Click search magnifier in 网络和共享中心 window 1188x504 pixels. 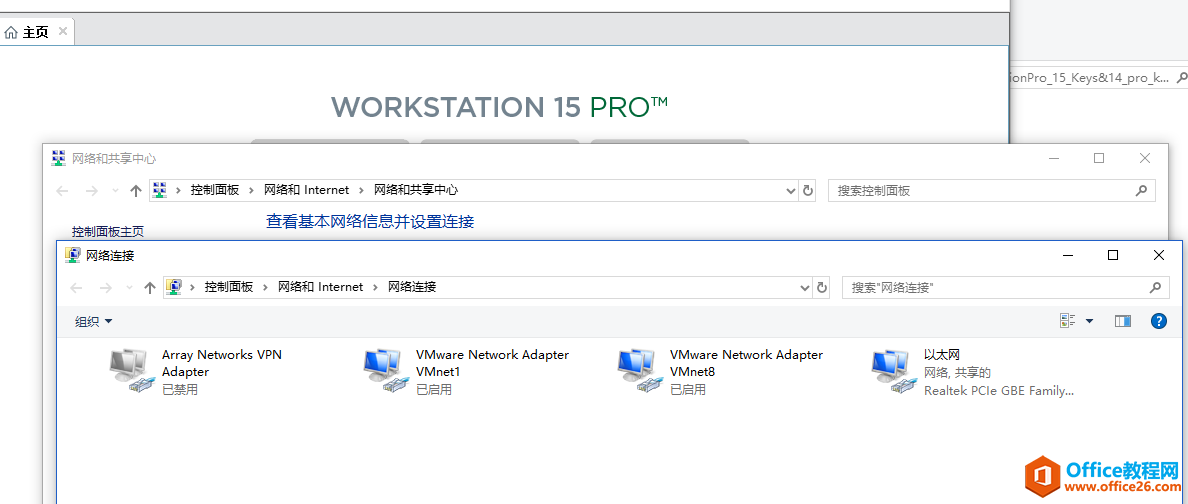point(1141,191)
